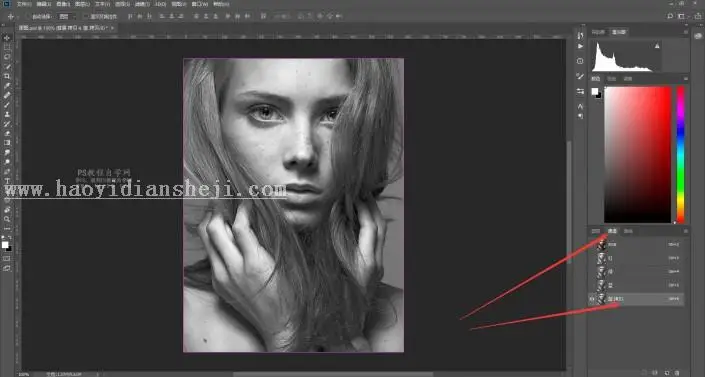Select the Crop tool
705x377 pixels.
tap(7, 76)
